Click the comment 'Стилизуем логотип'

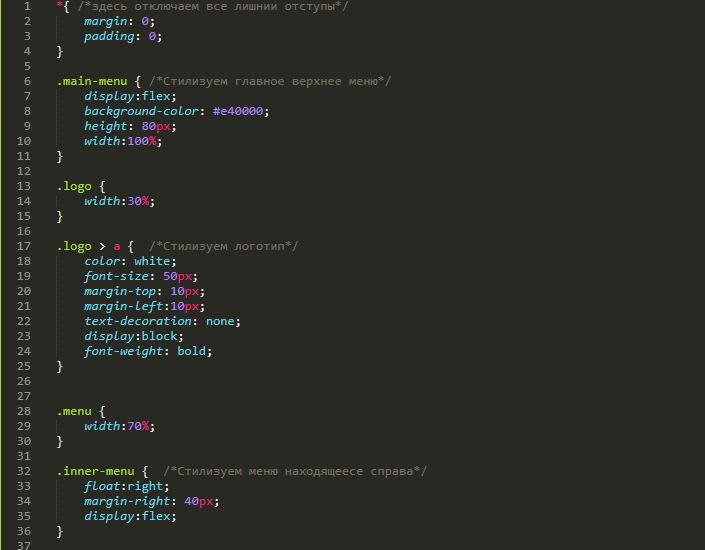pyautogui.click(x=223, y=246)
